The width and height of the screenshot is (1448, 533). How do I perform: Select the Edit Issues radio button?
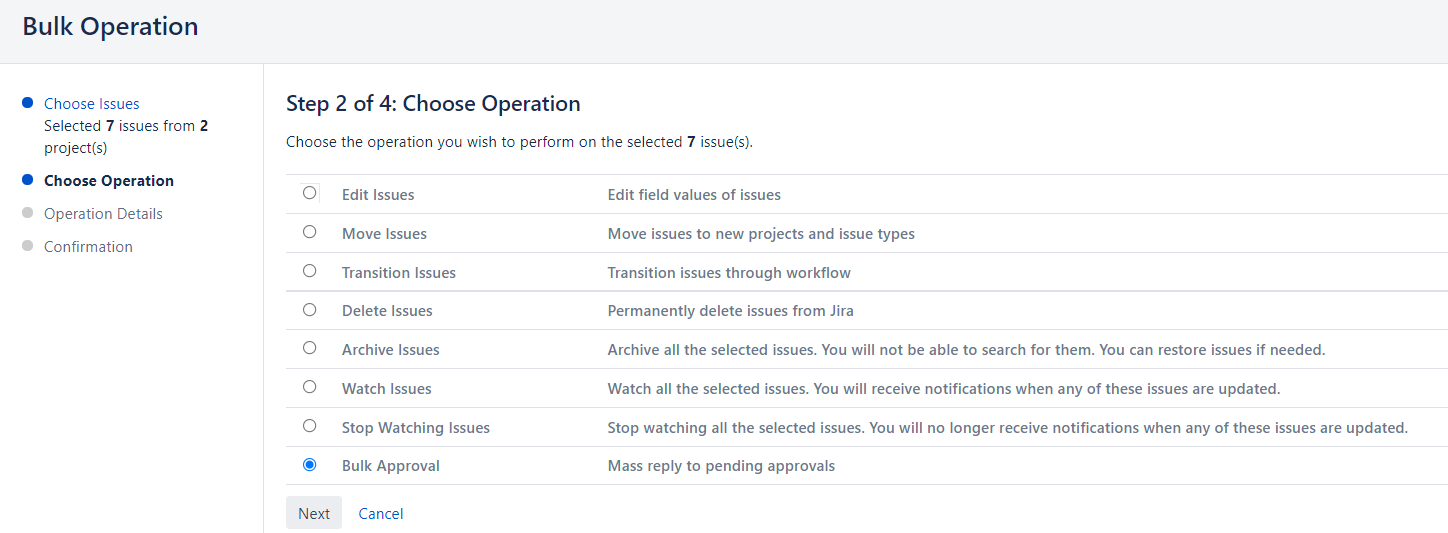(309, 193)
